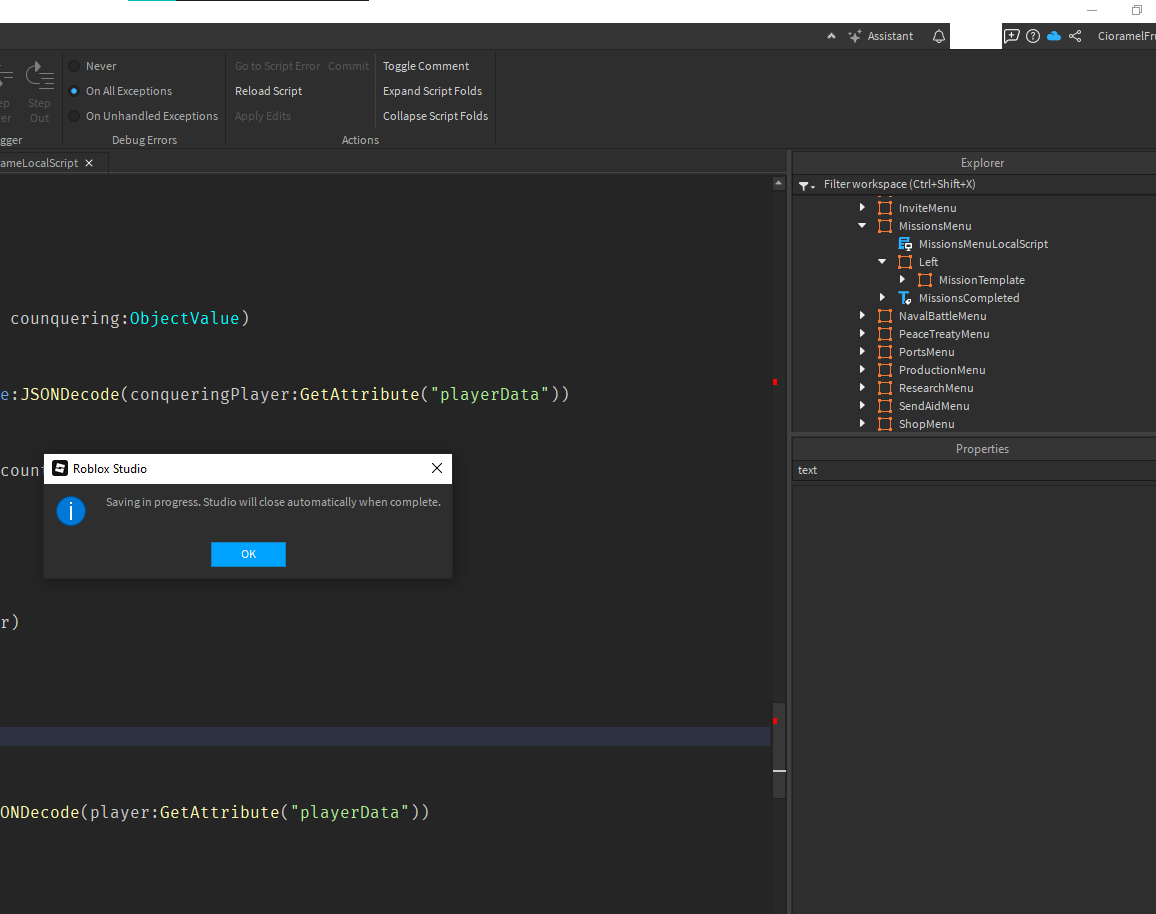This screenshot has height=914, width=1156.
Task: Open the feedback chat icon
Action: (x=1012, y=36)
